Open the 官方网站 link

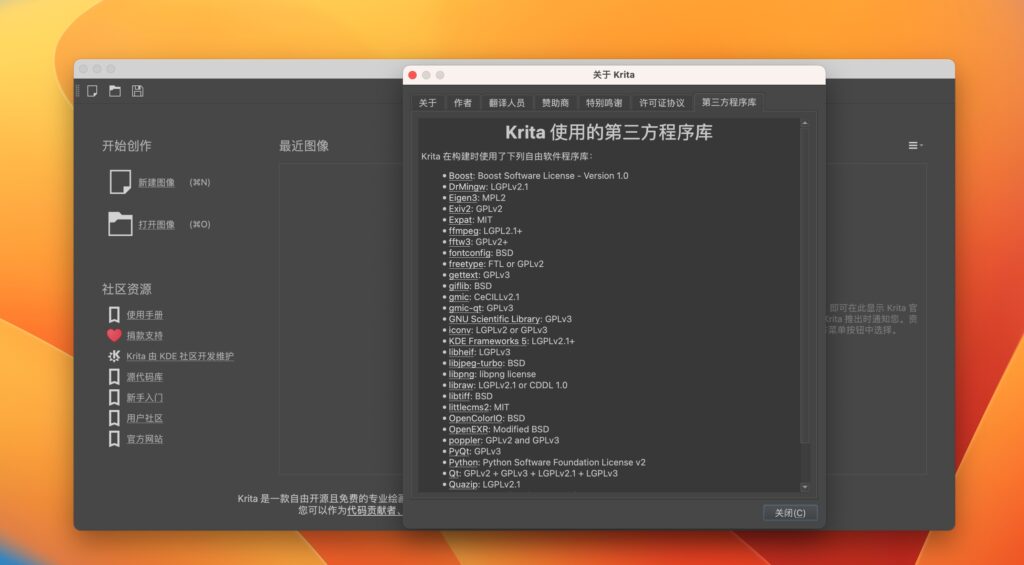(144, 439)
